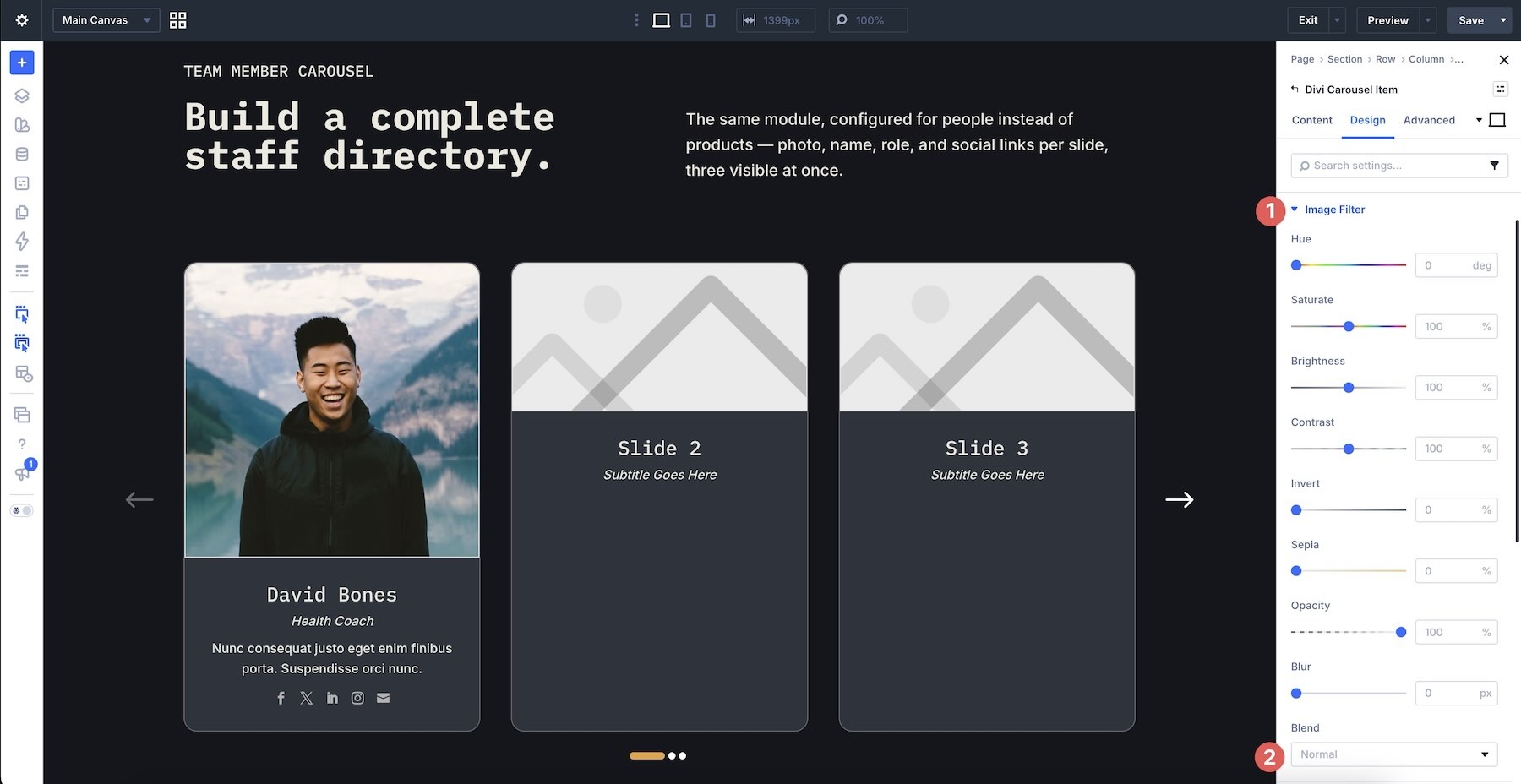Open the database icon in left sidebar
Screen dimensions: 1521x784
pyautogui.click(x=22, y=154)
